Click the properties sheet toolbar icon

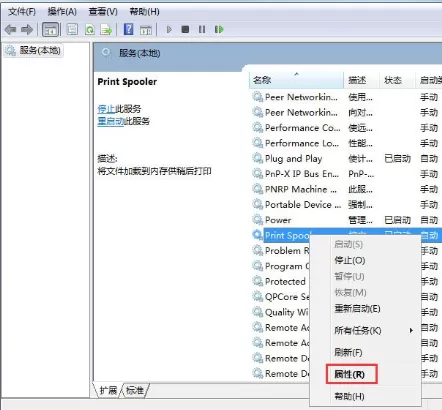[x=72, y=30]
